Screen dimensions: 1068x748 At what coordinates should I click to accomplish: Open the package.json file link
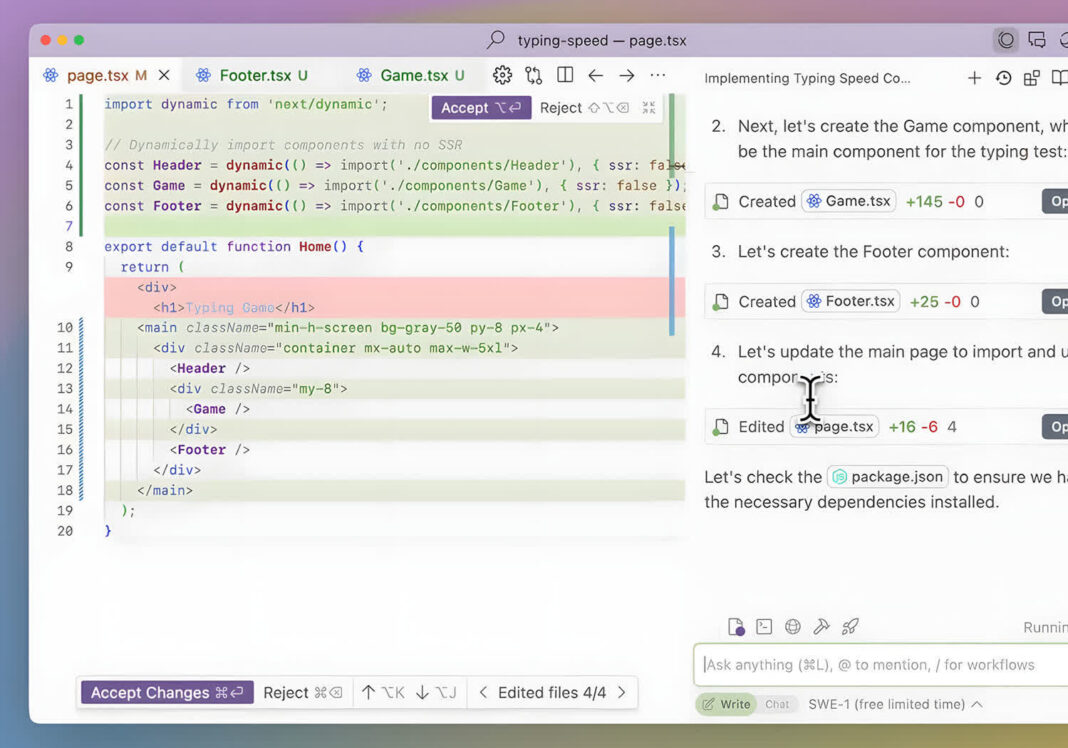(886, 477)
